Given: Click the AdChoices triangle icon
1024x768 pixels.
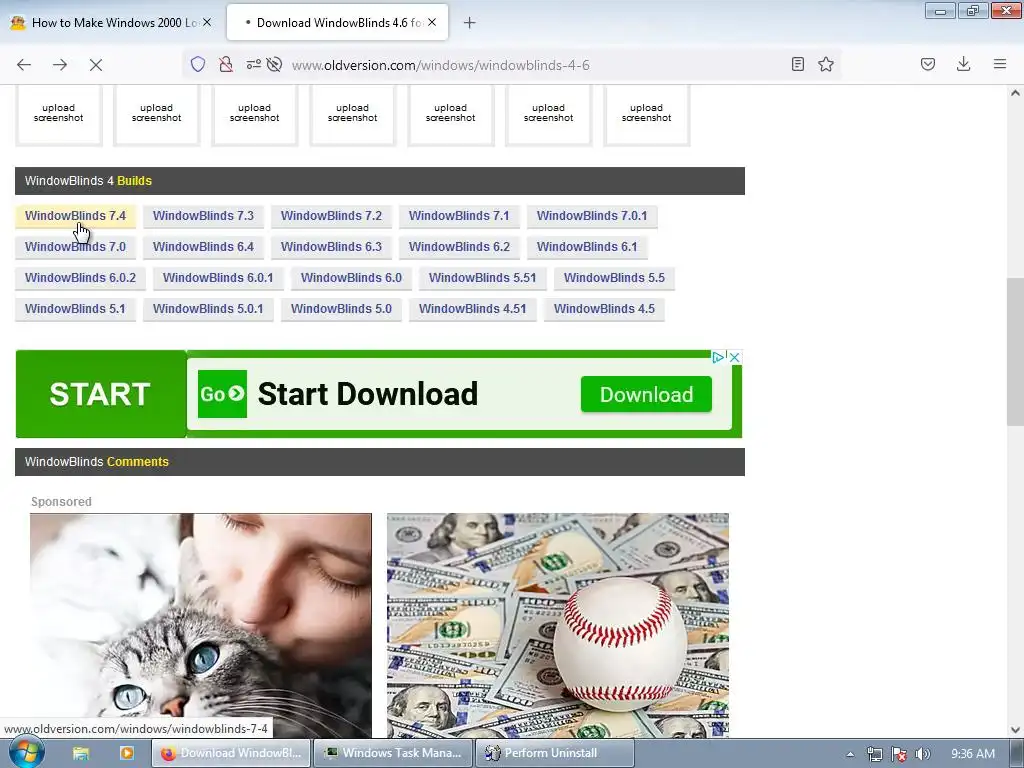Looking at the screenshot, I should point(718,357).
